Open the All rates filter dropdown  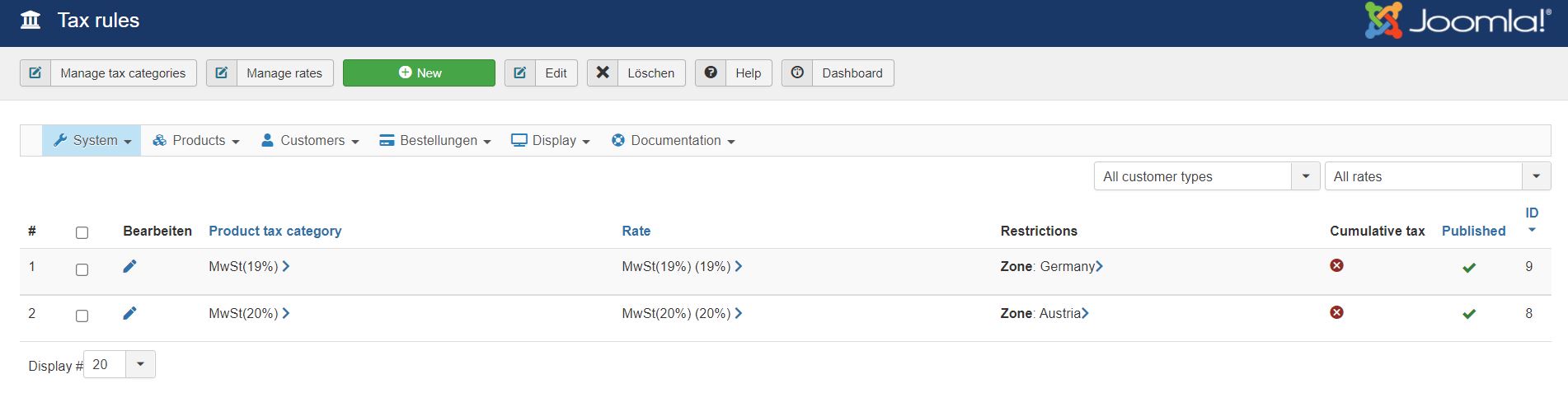(1437, 176)
